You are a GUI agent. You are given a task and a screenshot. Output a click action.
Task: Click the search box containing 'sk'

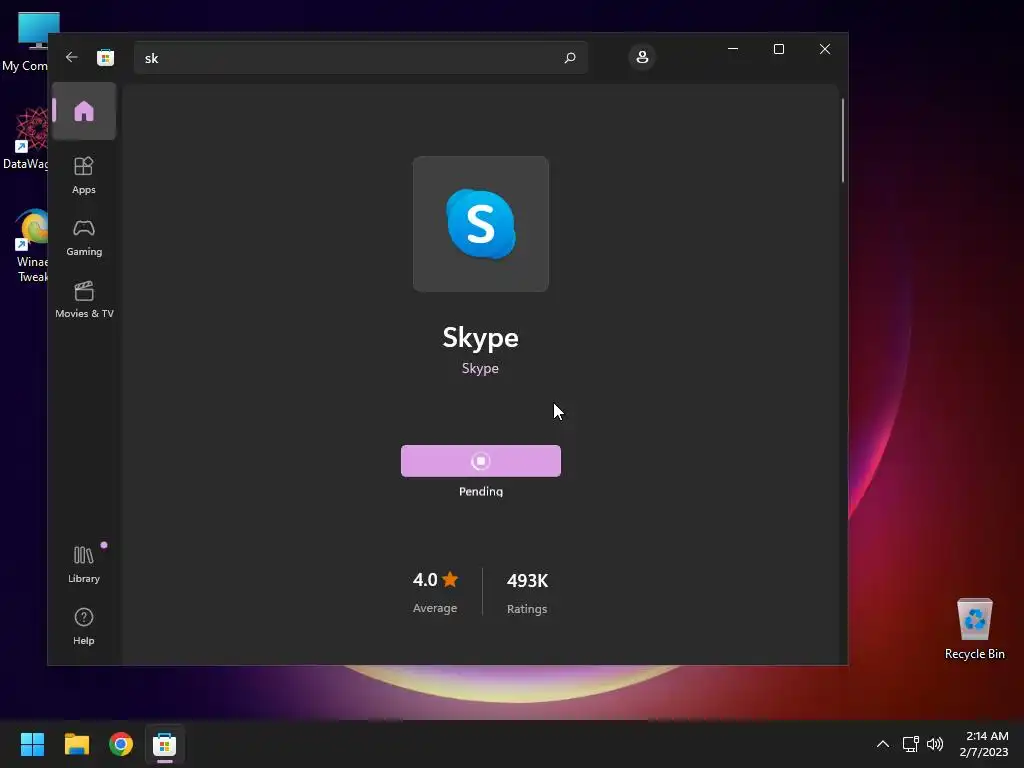pyautogui.click(x=360, y=57)
